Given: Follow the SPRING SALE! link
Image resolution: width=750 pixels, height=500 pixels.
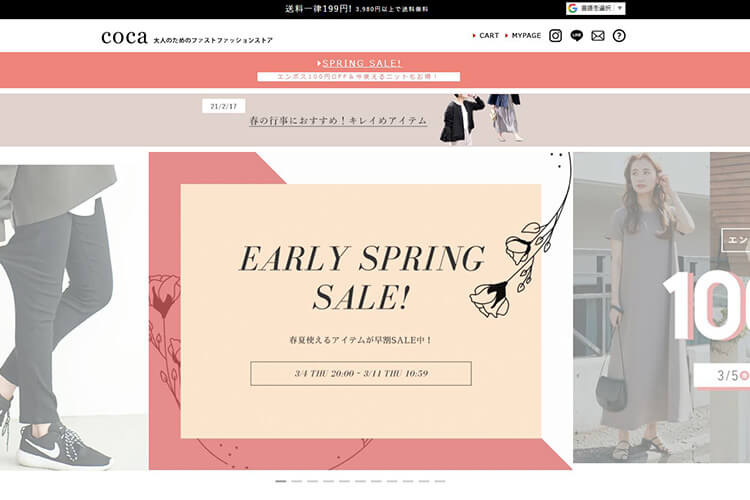Looking at the screenshot, I should pyautogui.click(x=362, y=63).
